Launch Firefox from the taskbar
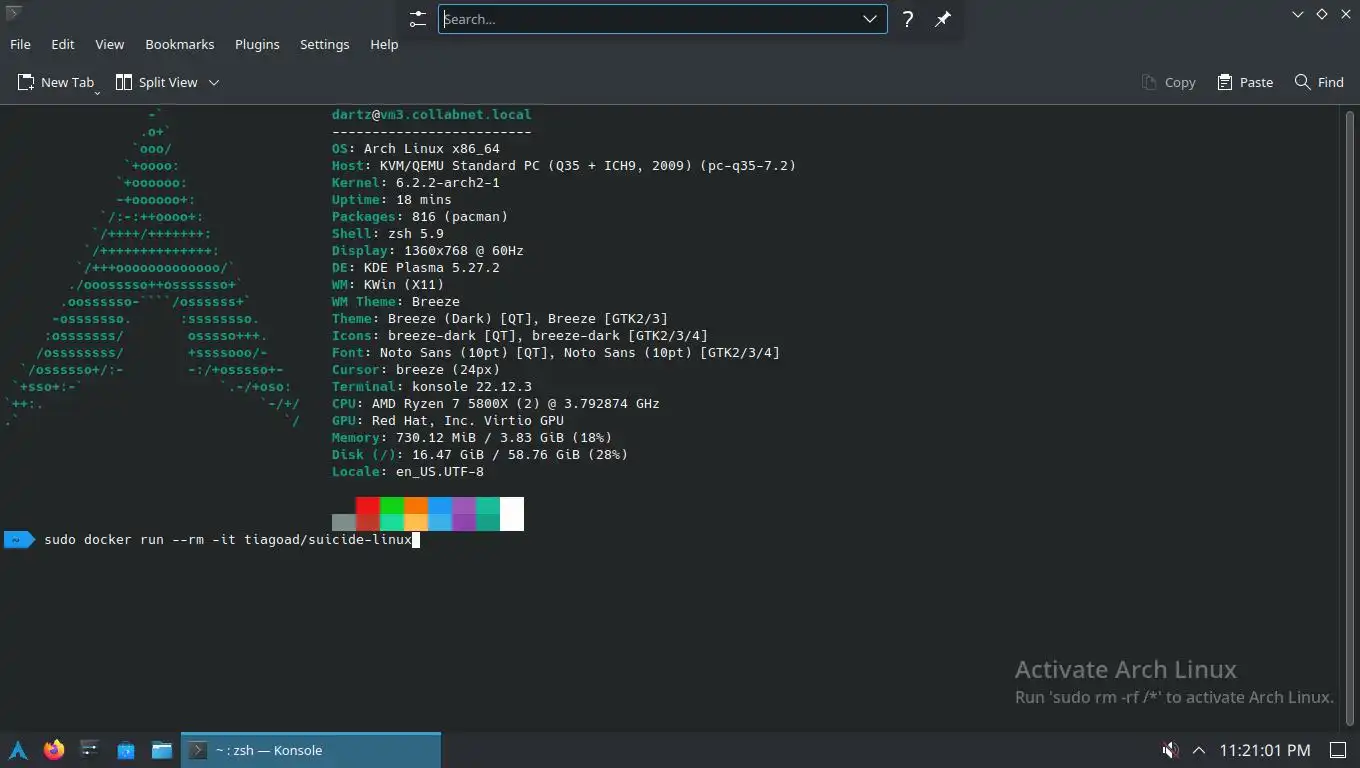This screenshot has height=768, width=1360. 54,750
